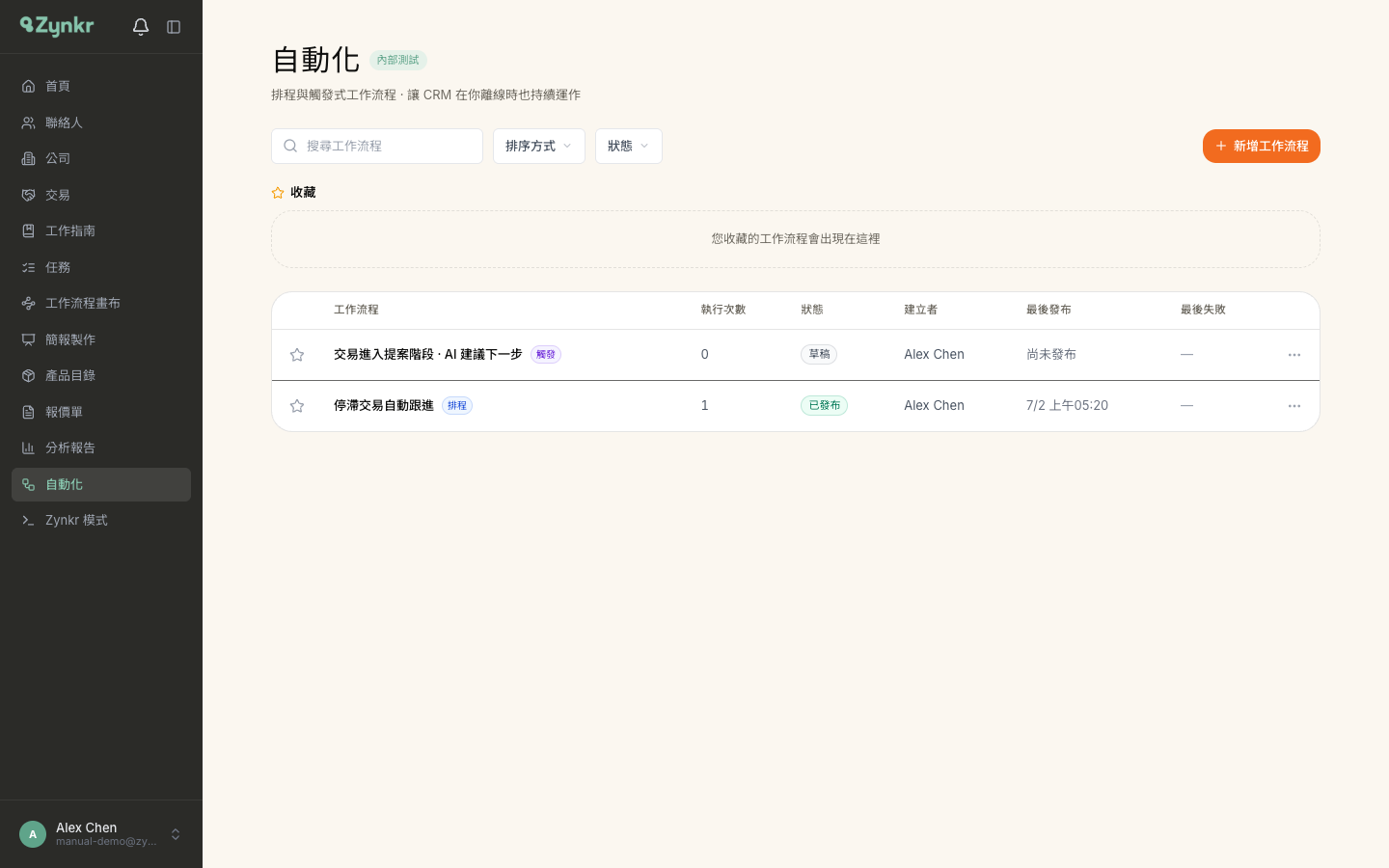Screen dimensions: 1389x868
Task: Go to 首頁 in sidebar
Action: (x=101, y=86)
